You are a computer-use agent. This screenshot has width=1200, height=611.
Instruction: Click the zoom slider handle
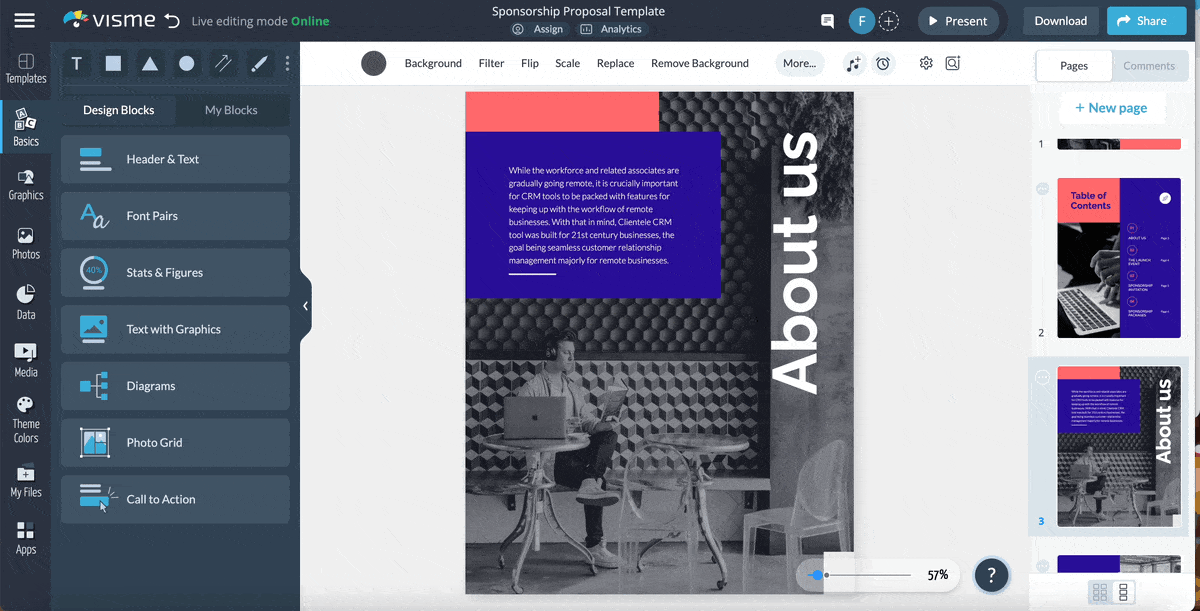point(817,575)
